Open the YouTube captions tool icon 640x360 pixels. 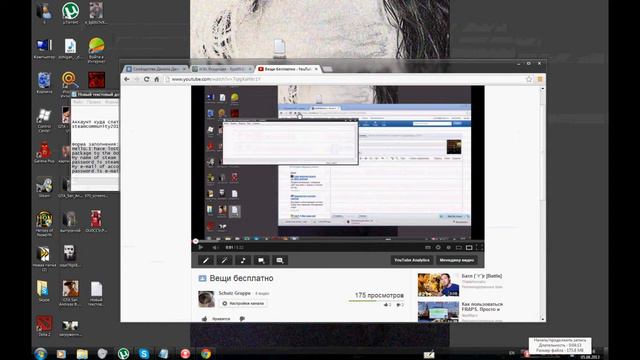pos(280,260)
